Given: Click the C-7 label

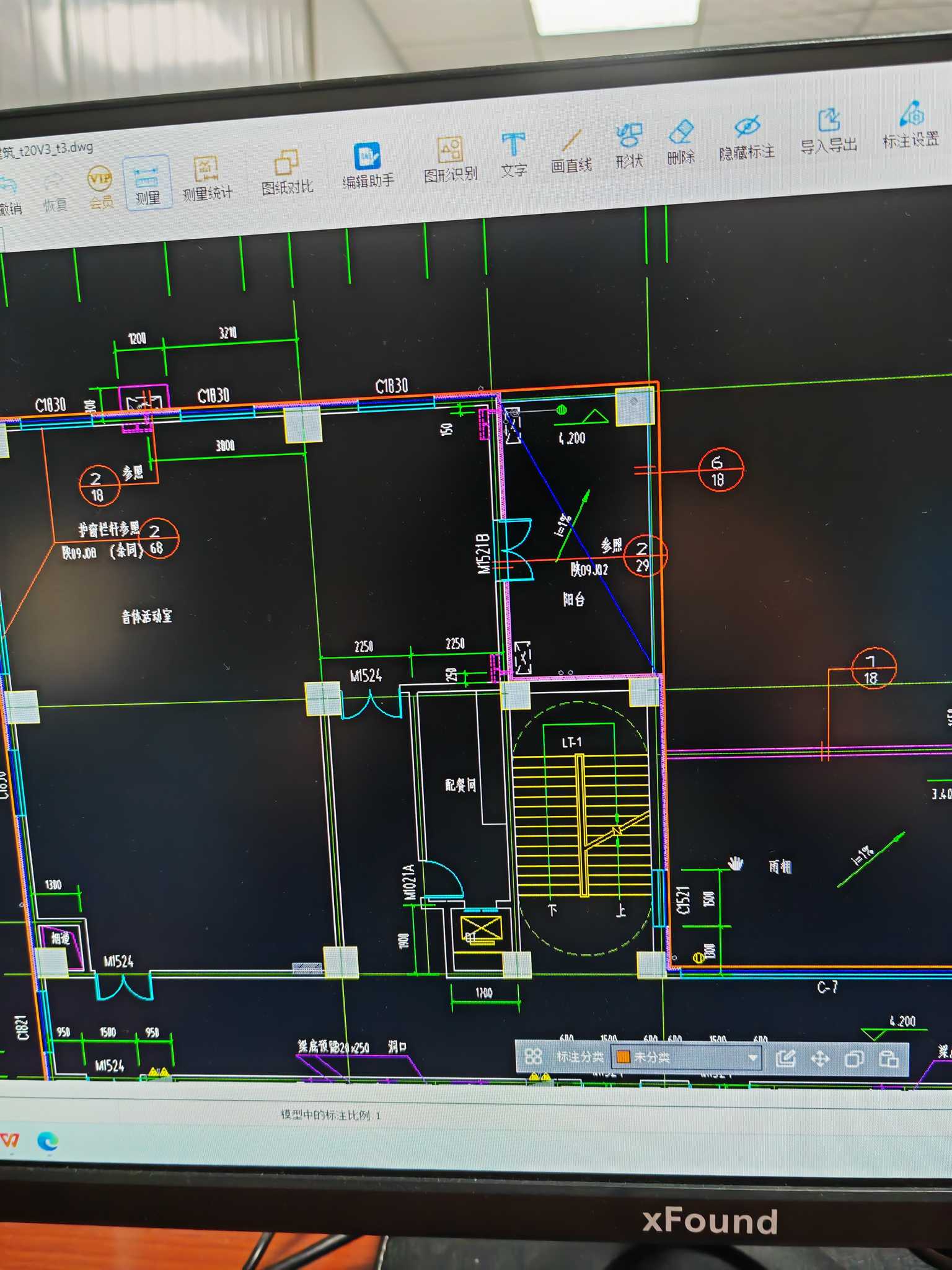Looking at the screenshot, I should pos(827,987).
